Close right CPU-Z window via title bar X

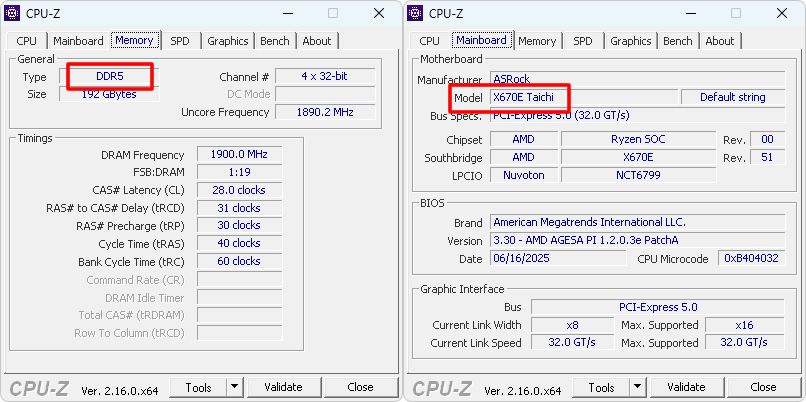[x=782, y=14]
